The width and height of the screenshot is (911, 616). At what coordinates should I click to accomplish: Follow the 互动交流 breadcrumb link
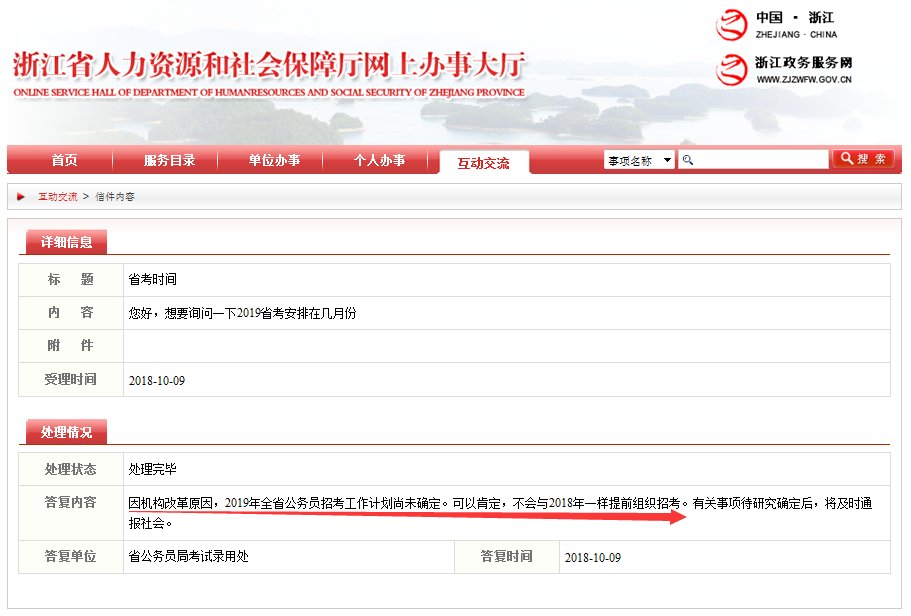click(x=58, y=196)
